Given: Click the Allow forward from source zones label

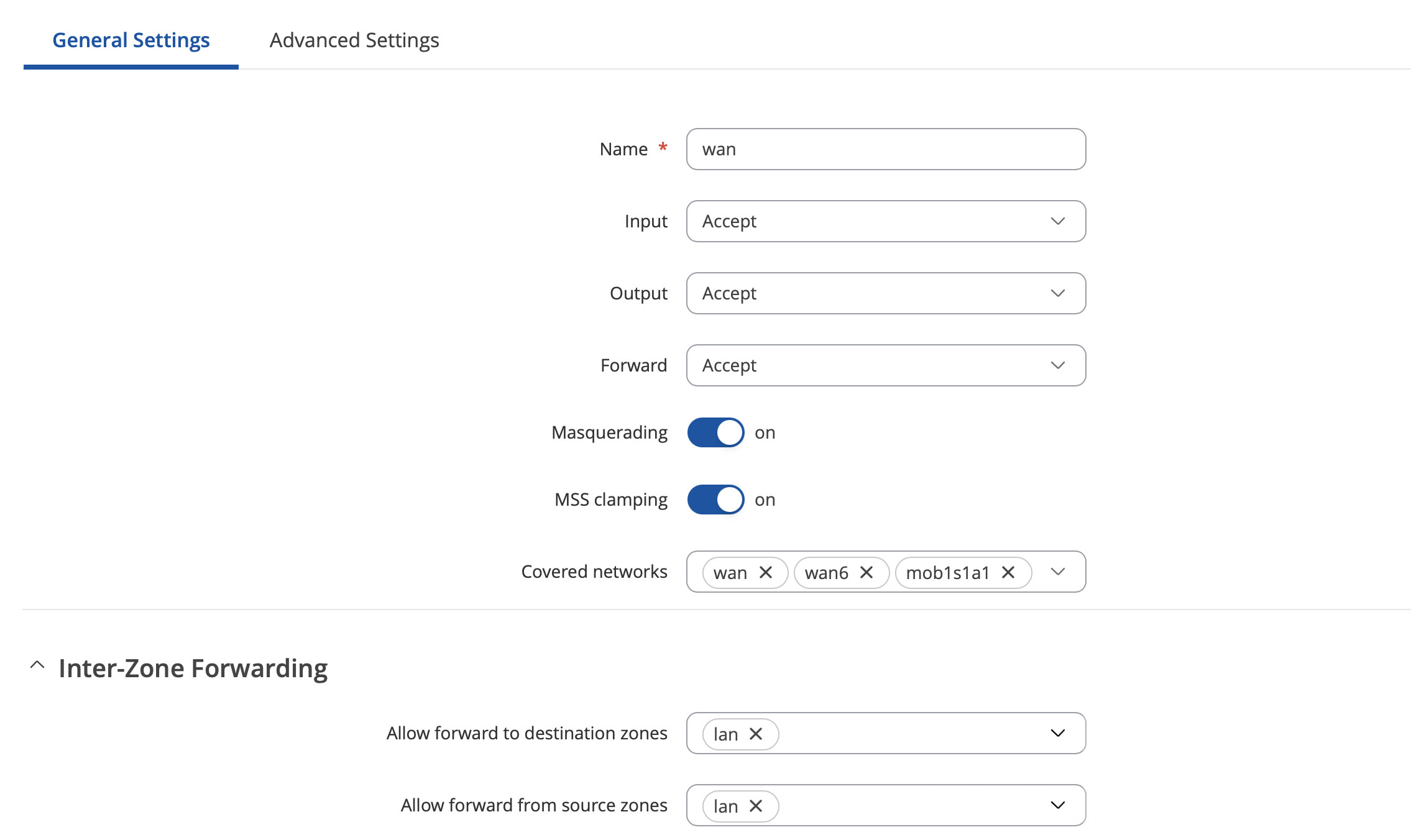Looking at the screenshot, I should click(x=534, y=805).
